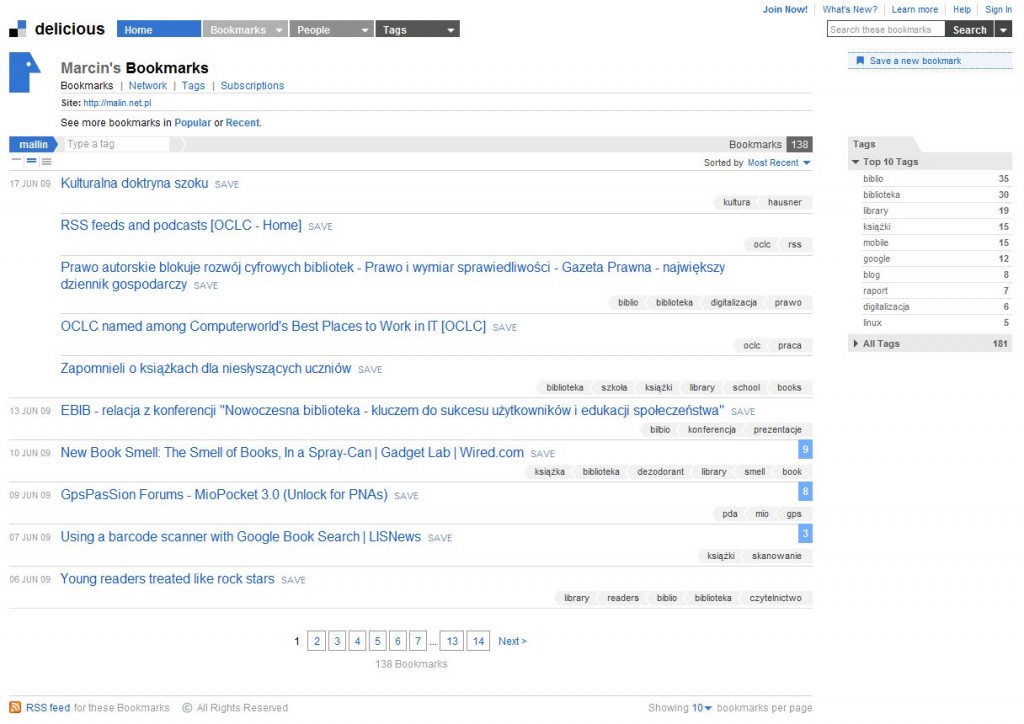Click the 3 saves count badge for barcode scanner
This screenshot has height=724, width=1024.
[x=805, y=533]
